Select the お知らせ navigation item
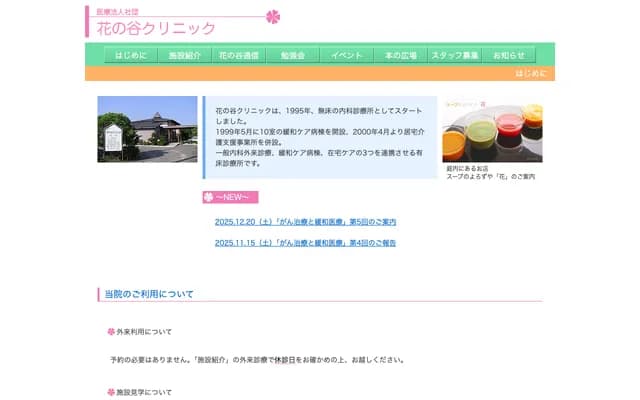Screen dimensions: 640x400 [509, 55]
